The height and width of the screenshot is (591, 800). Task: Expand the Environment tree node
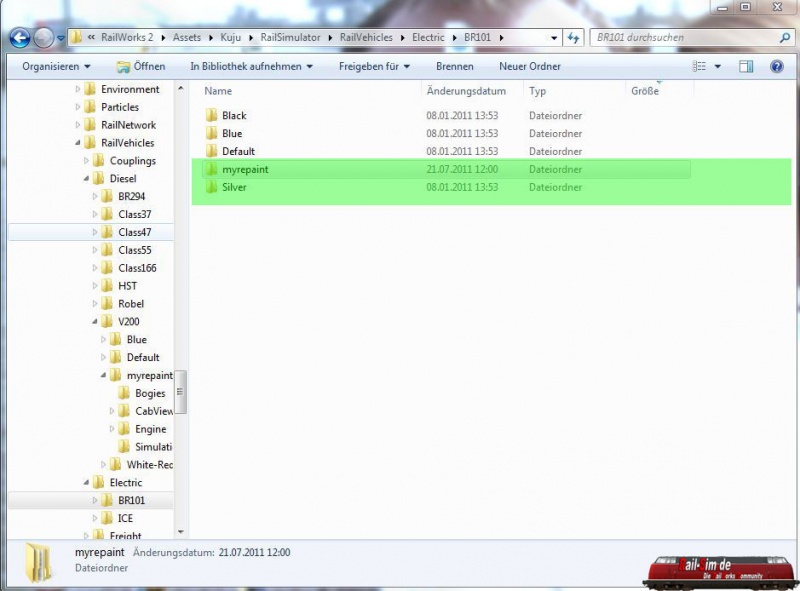click(78, 89)
